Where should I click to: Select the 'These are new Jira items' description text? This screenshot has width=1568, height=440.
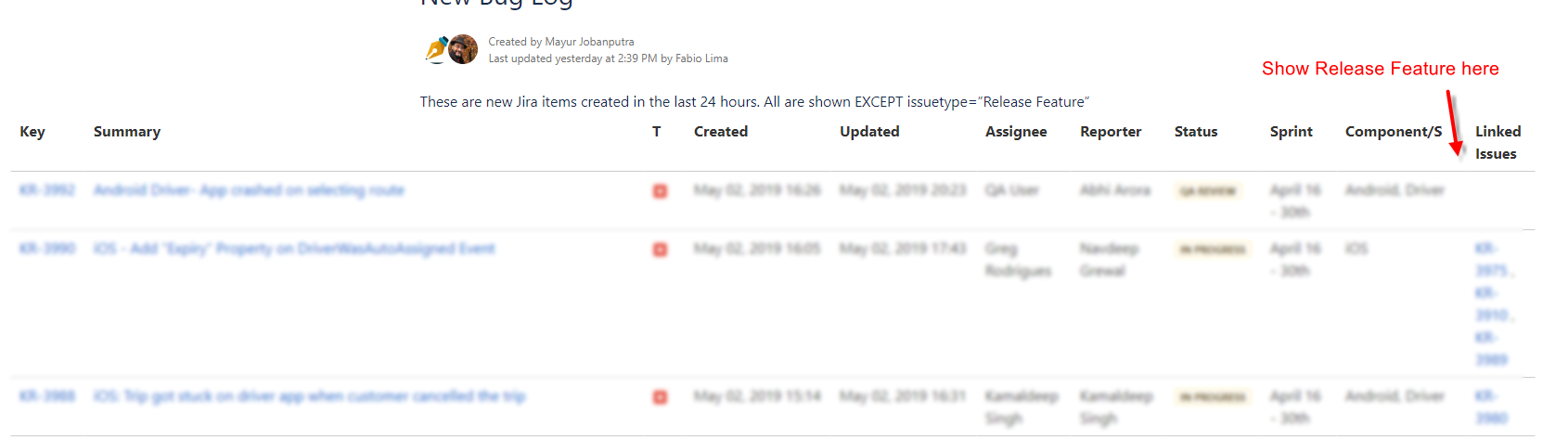click(x=754, y=102)
